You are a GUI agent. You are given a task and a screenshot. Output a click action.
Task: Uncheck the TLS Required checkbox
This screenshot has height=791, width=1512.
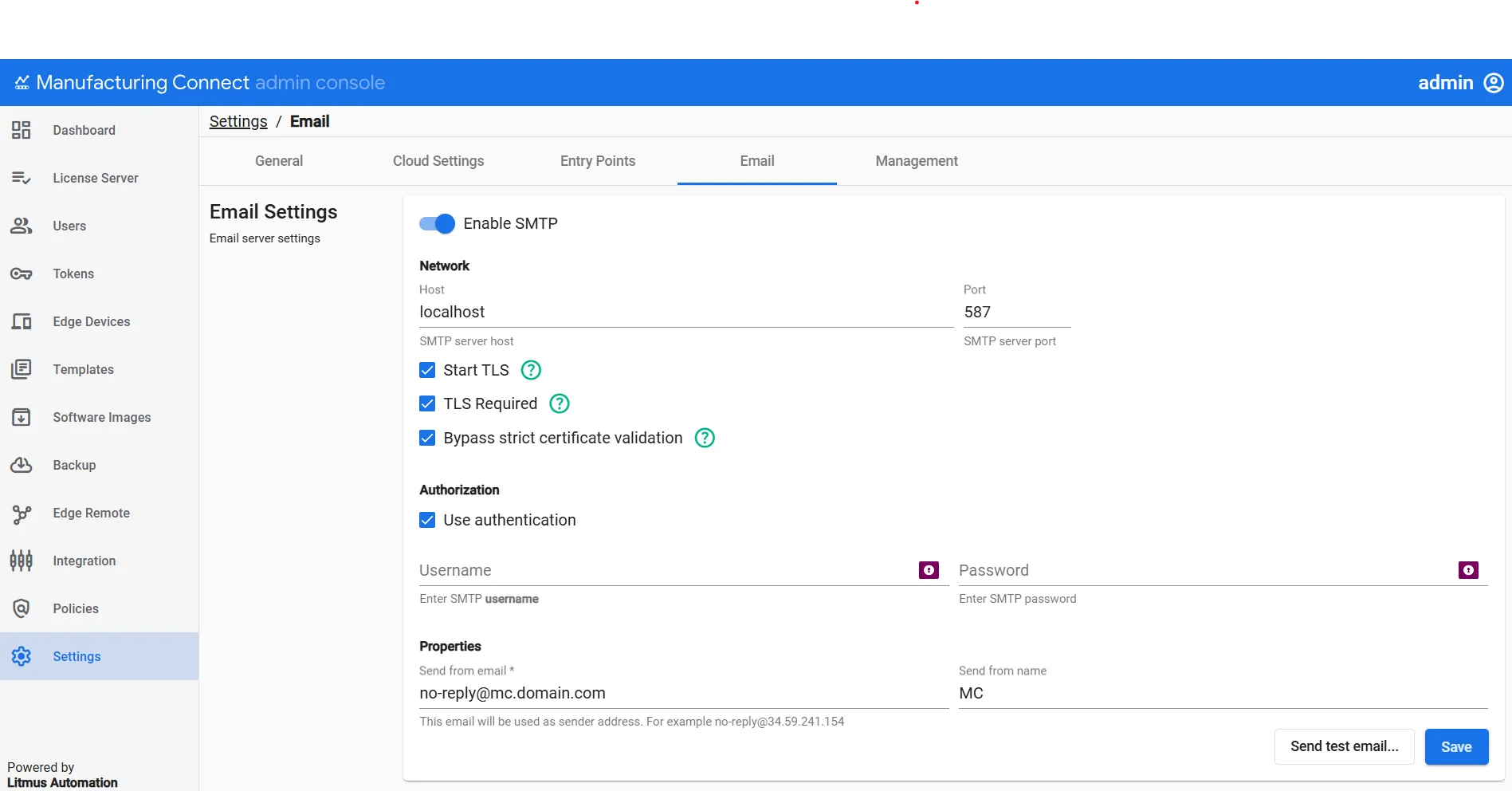[427, 403]
